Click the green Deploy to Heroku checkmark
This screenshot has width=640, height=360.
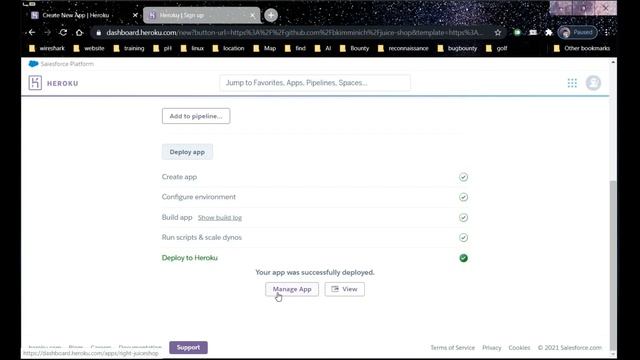click(x=463, y=258)
